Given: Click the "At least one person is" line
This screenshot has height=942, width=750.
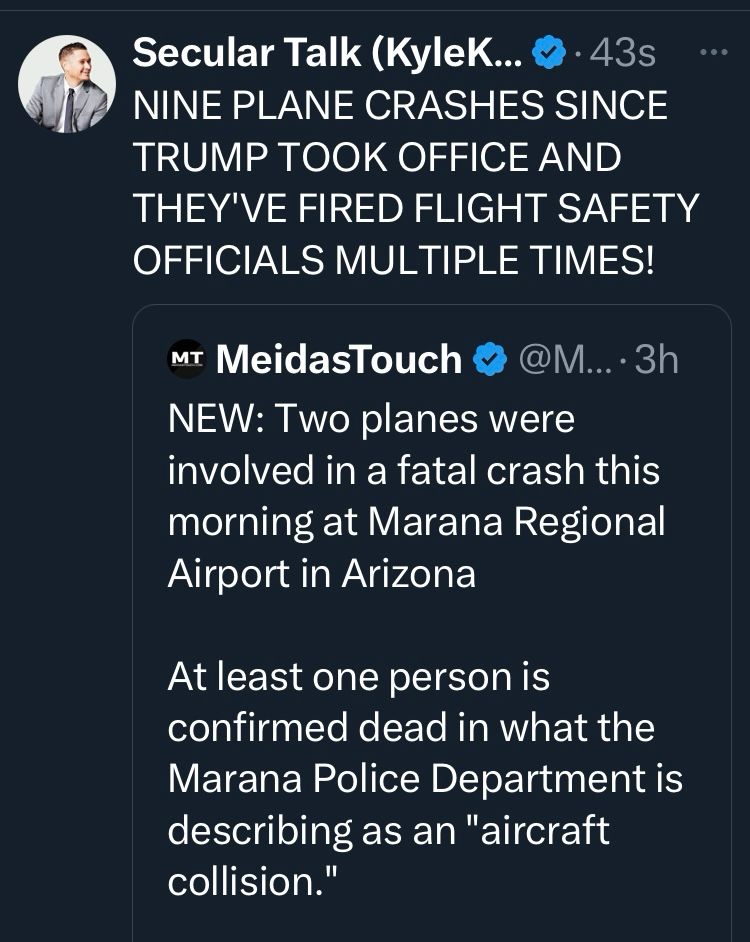Looking at the screenshot, I should click(359, 677).
